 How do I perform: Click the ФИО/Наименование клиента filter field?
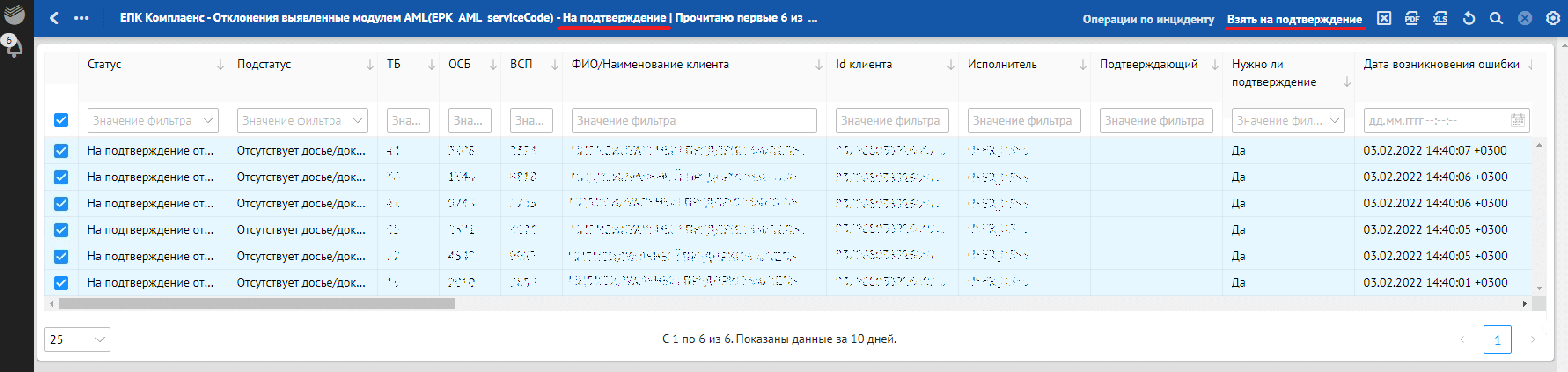(693, 121)
